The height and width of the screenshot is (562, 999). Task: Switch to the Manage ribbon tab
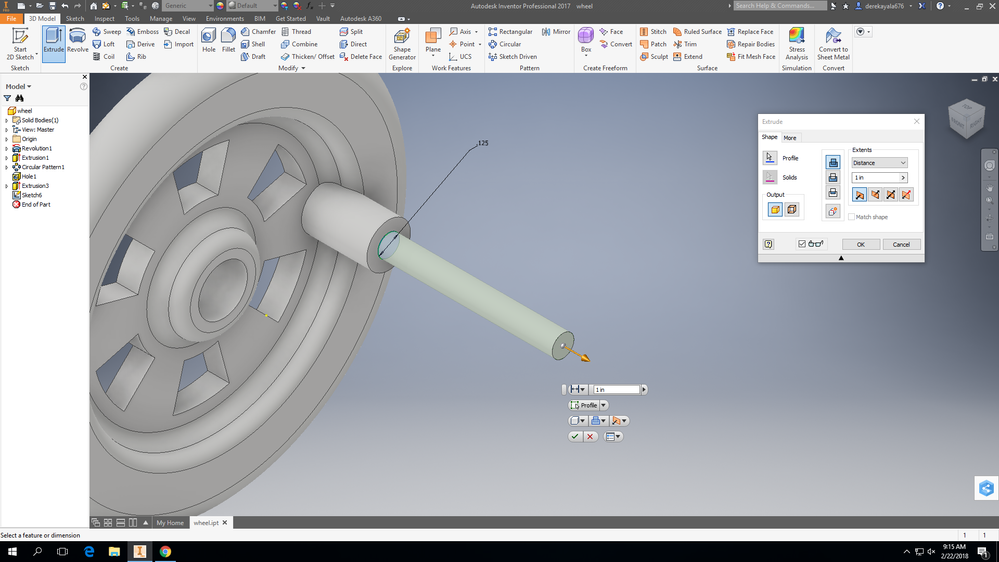[161, 18]
